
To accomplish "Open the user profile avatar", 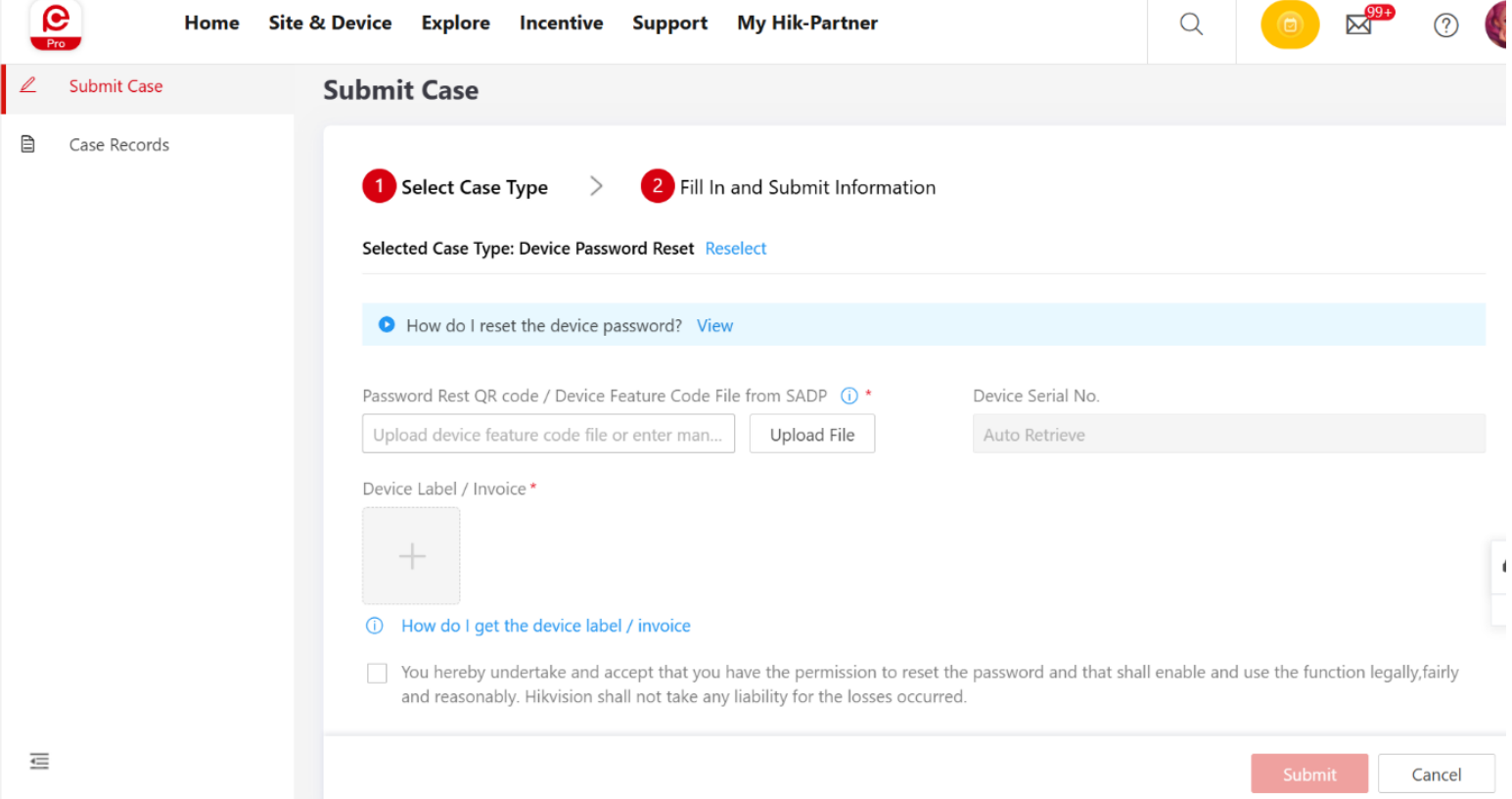I will pyautogui.click(x=1497, y=24).
